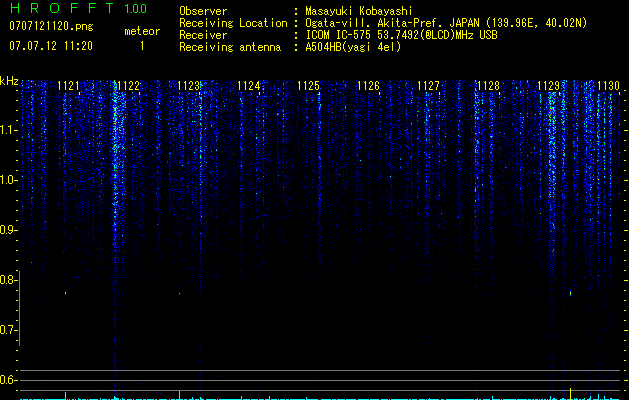
Task: Click the 1121 time marker
Action: tap(68, 86)
